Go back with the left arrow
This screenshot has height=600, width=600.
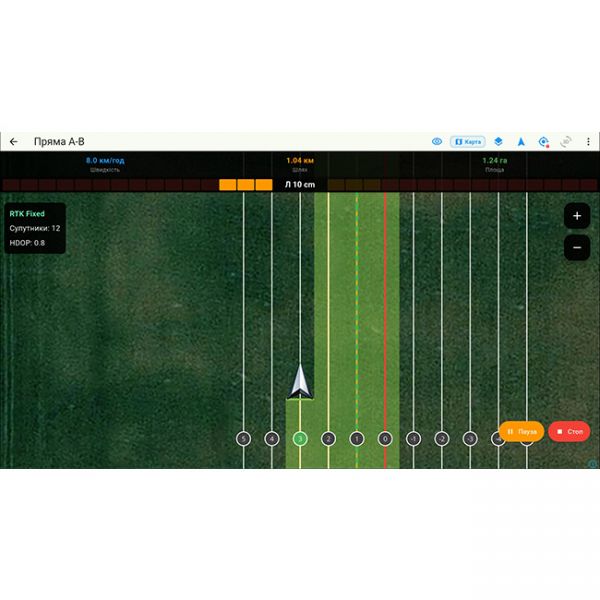(14, 142)
